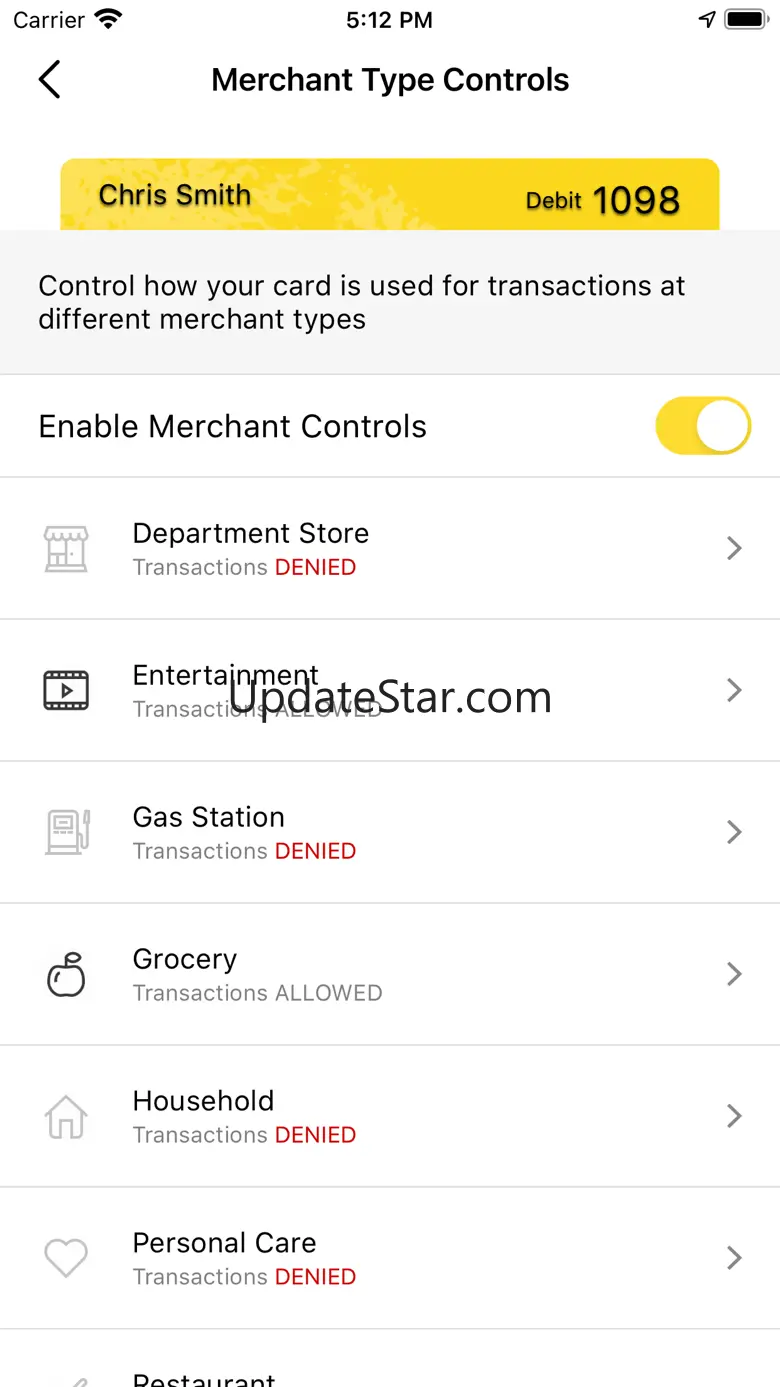Open Grocery chevron arrow
The image size is (780, 1387).
tap(734, 974)
